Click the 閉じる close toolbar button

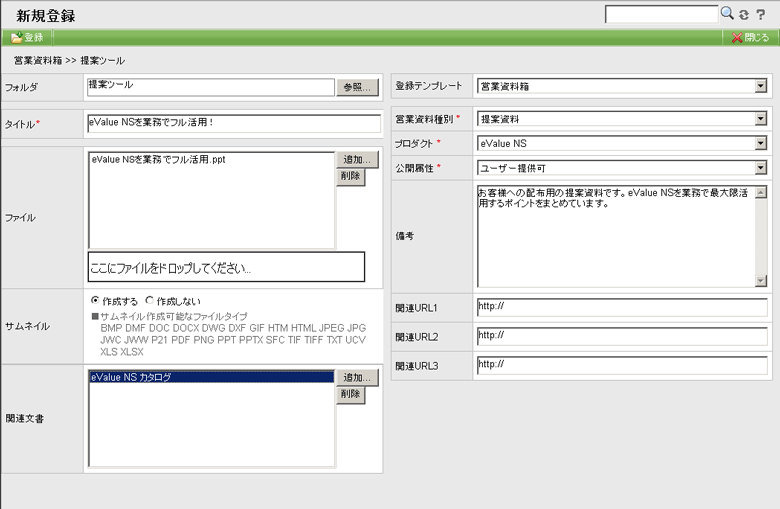(751, 37)
